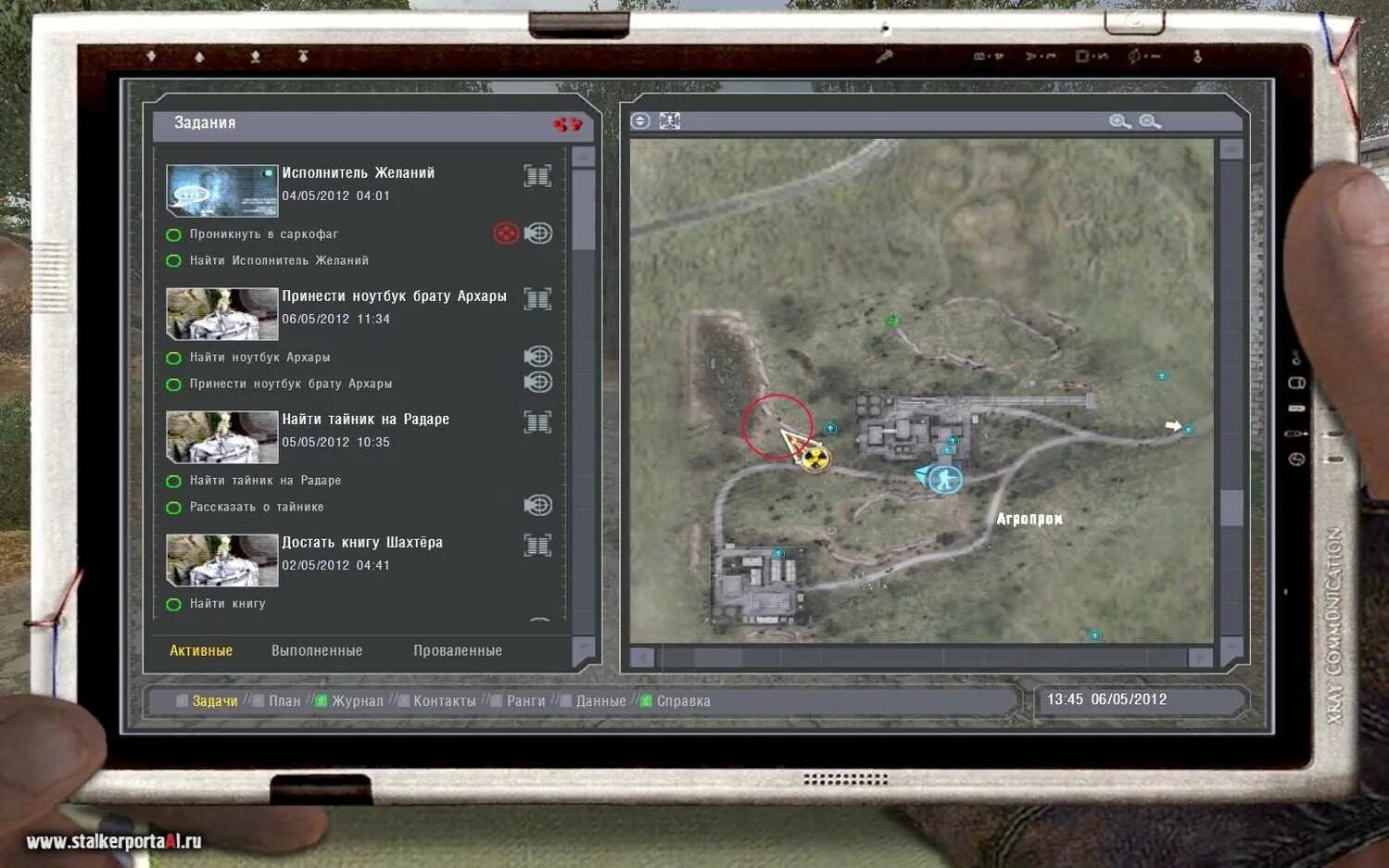The image size is (1389, 868).
Task: Click date 05/05/2012 10:35
Action: (335, 443)
